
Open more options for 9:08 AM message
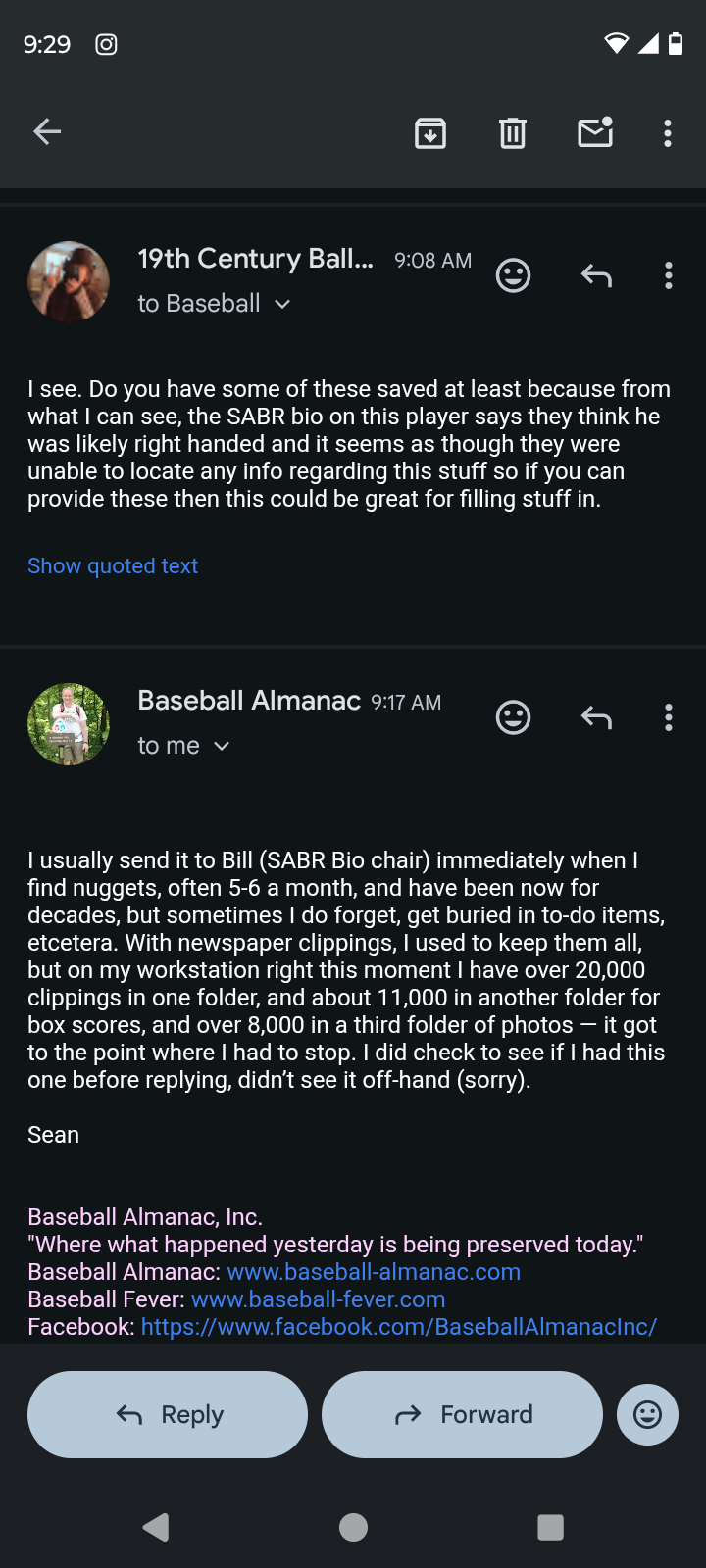(669, 275)
